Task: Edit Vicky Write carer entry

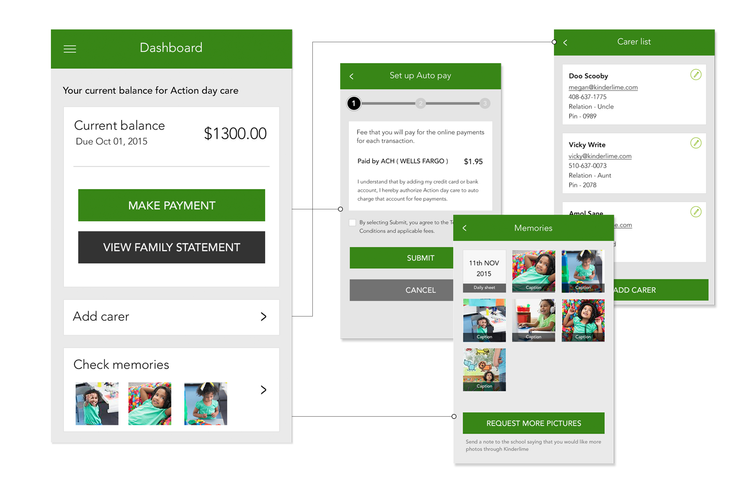Action: (x=696, y=143)
